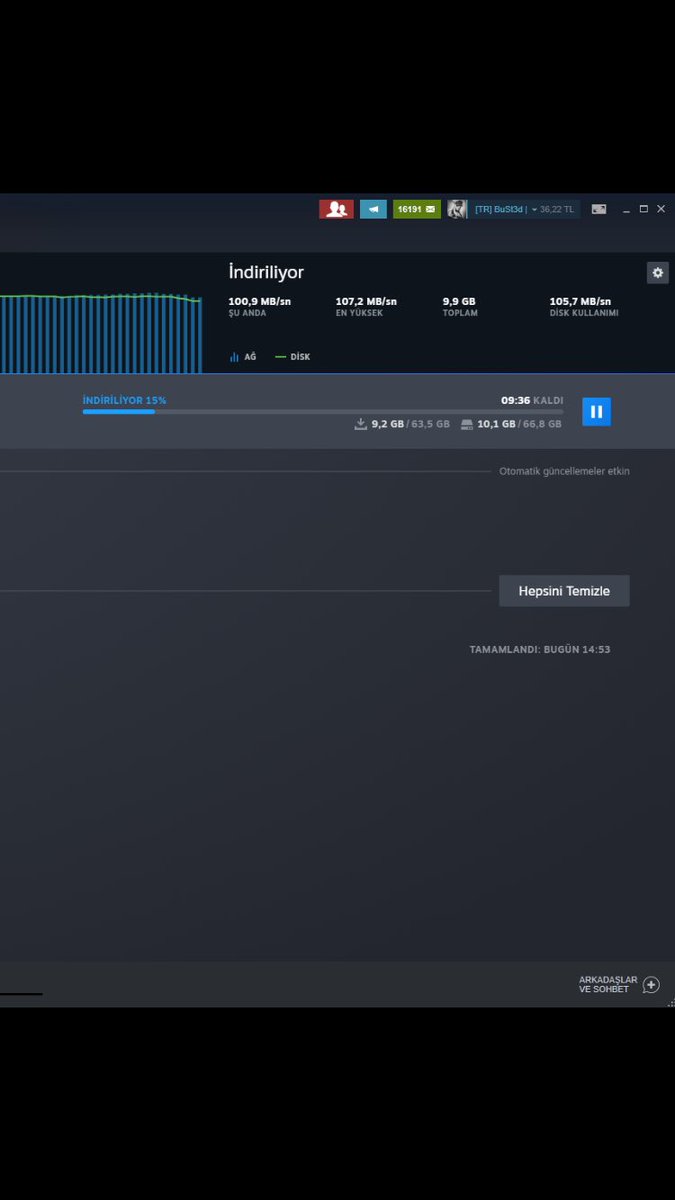Click the İNDİRİLİYOR 15% status label
The width and height of the screenshot is (675, 1200).
coord(125,400)
